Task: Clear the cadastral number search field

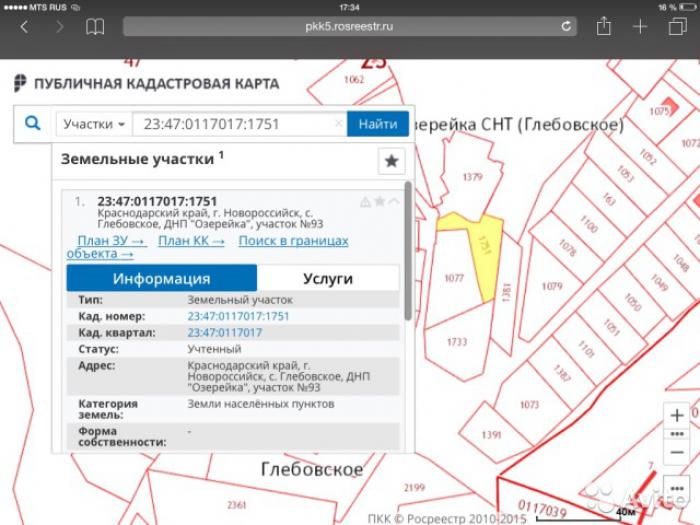Action: tap(338, 124)
